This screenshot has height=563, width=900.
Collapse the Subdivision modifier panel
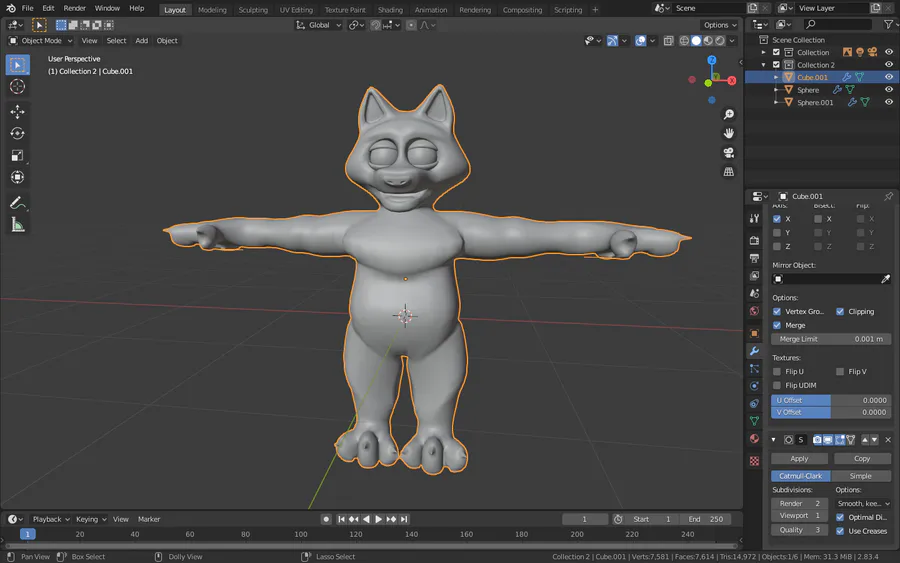coord(774,440)
